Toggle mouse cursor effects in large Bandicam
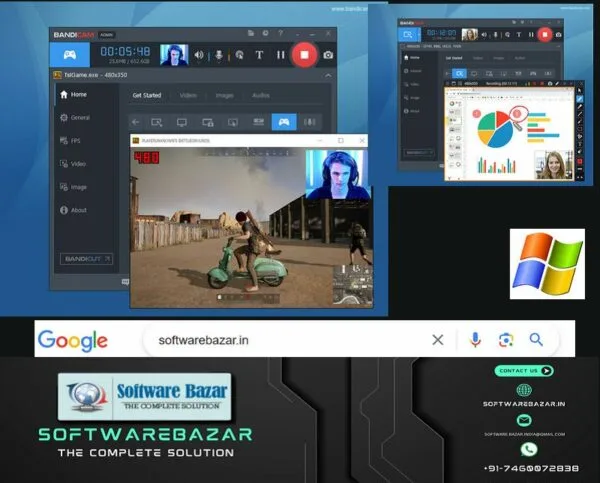Screen dimensions: 600x483 click(x=240, y=55)
